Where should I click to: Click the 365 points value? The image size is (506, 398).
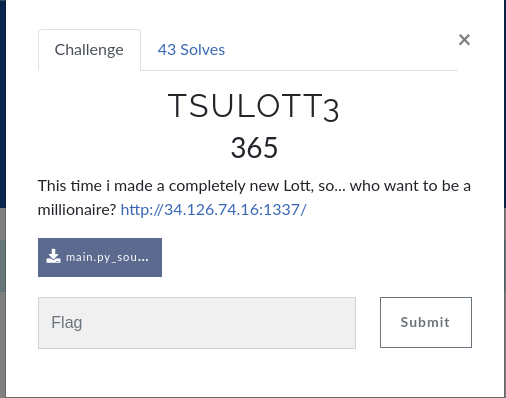pos(254,148)
